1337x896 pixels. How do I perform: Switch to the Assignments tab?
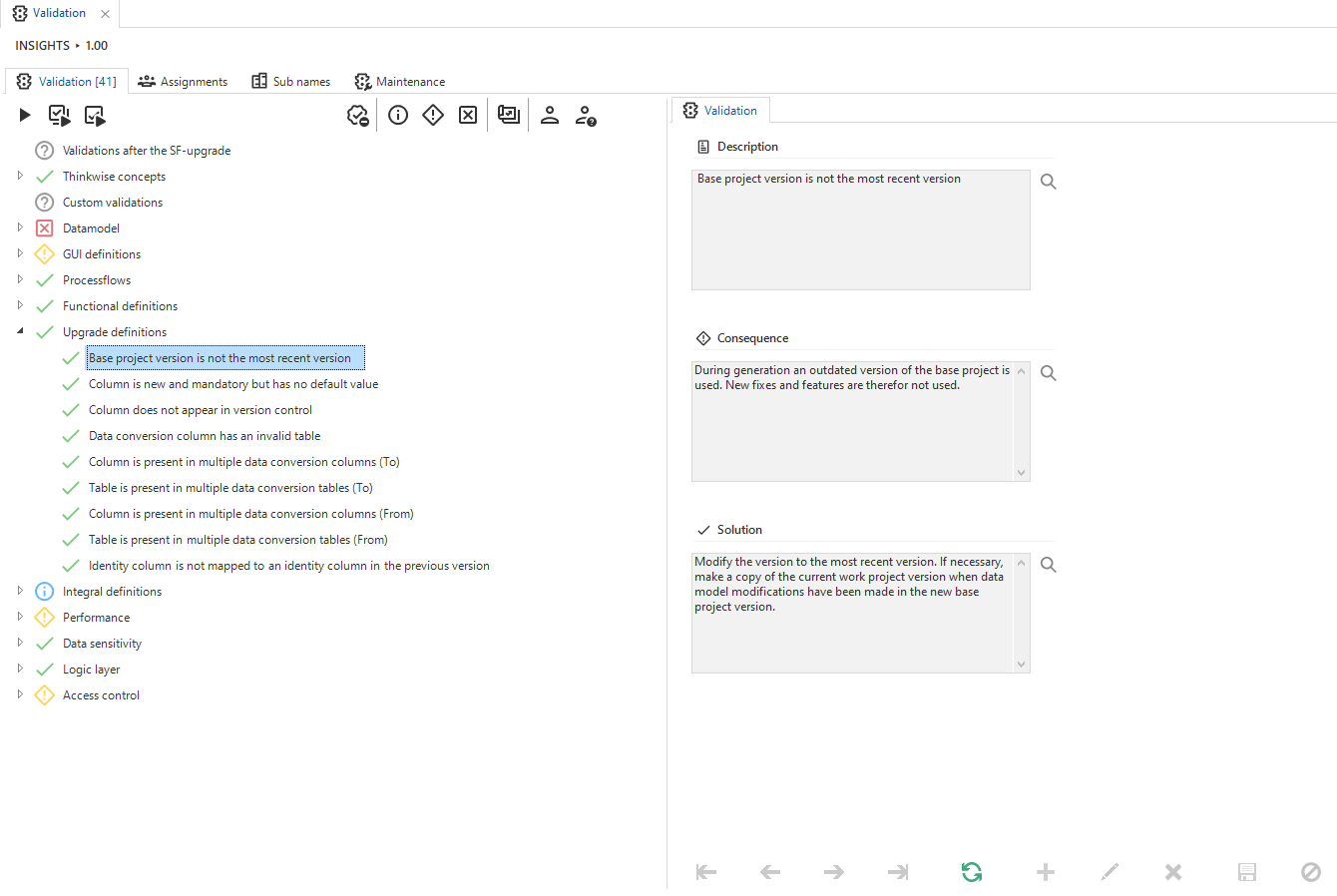click(183, 82)
